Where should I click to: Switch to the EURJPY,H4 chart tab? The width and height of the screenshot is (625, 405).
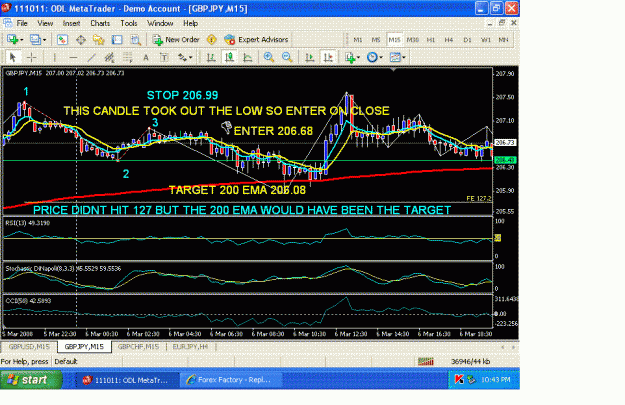click(x=191, y=347)
